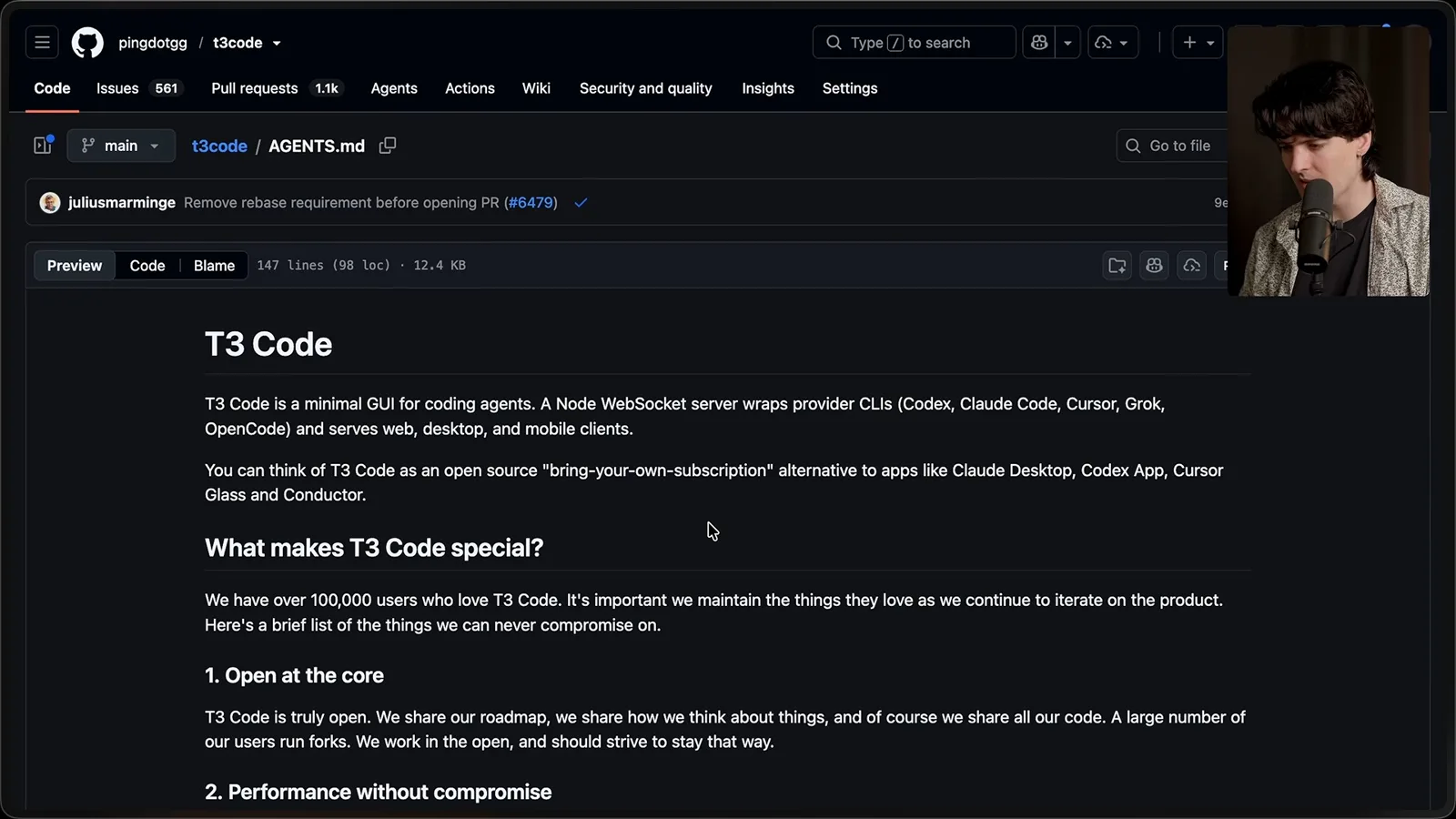This screenshot has height=819, width=1456.
Task: Focus the Go to file field
Action: (x=1174, y=146)
